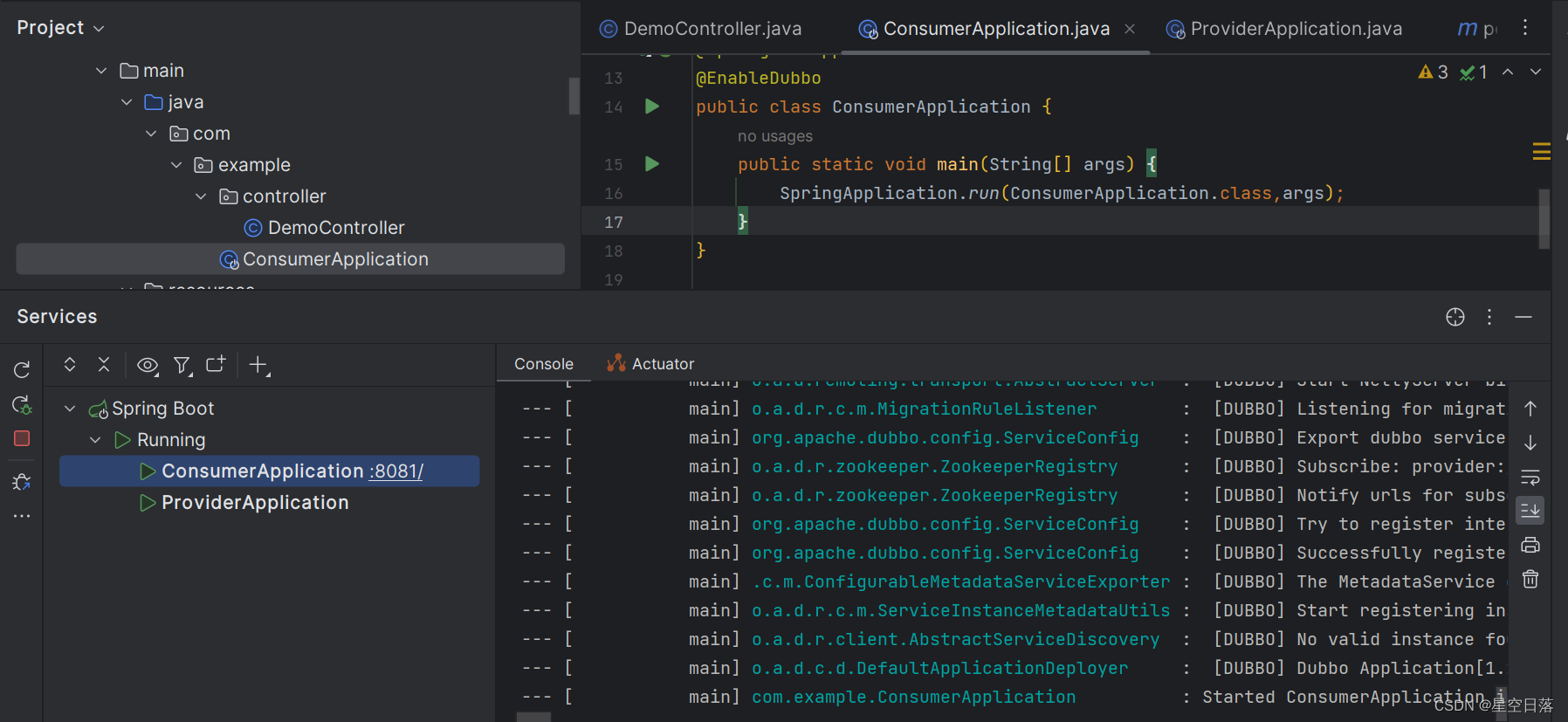This screenshot has width=1568, height=722.
Task: Click the @EnableDubbo annotation
Action: pos(759,78)
